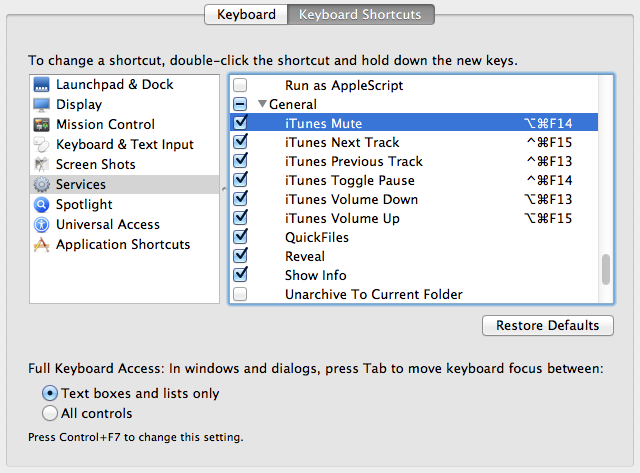
Task: Select Mission Control category label
Action: tap(105, 124)
